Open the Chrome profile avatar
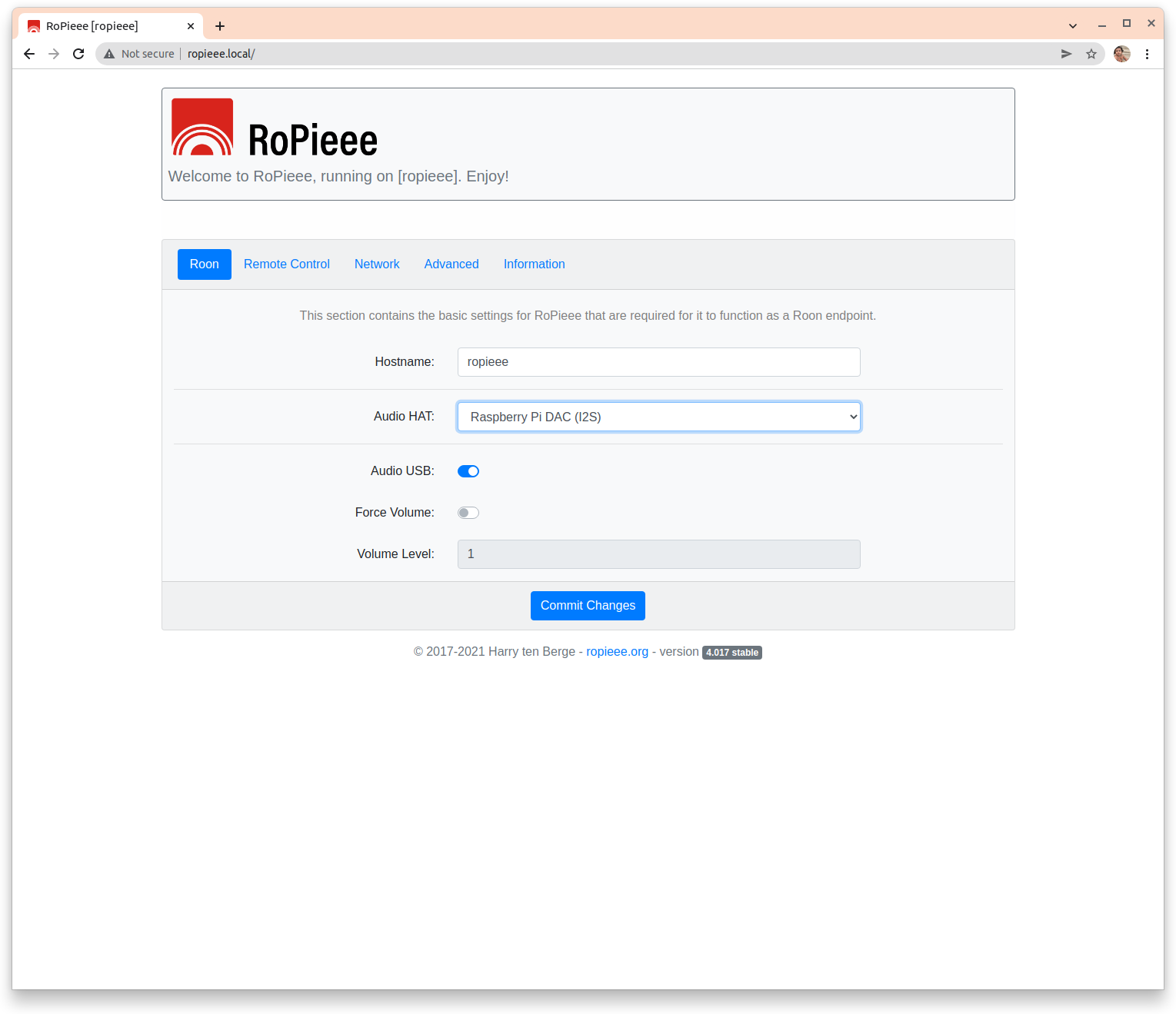The width and height of the screenshot is (1176, 1014). [x=1122, y=54]
